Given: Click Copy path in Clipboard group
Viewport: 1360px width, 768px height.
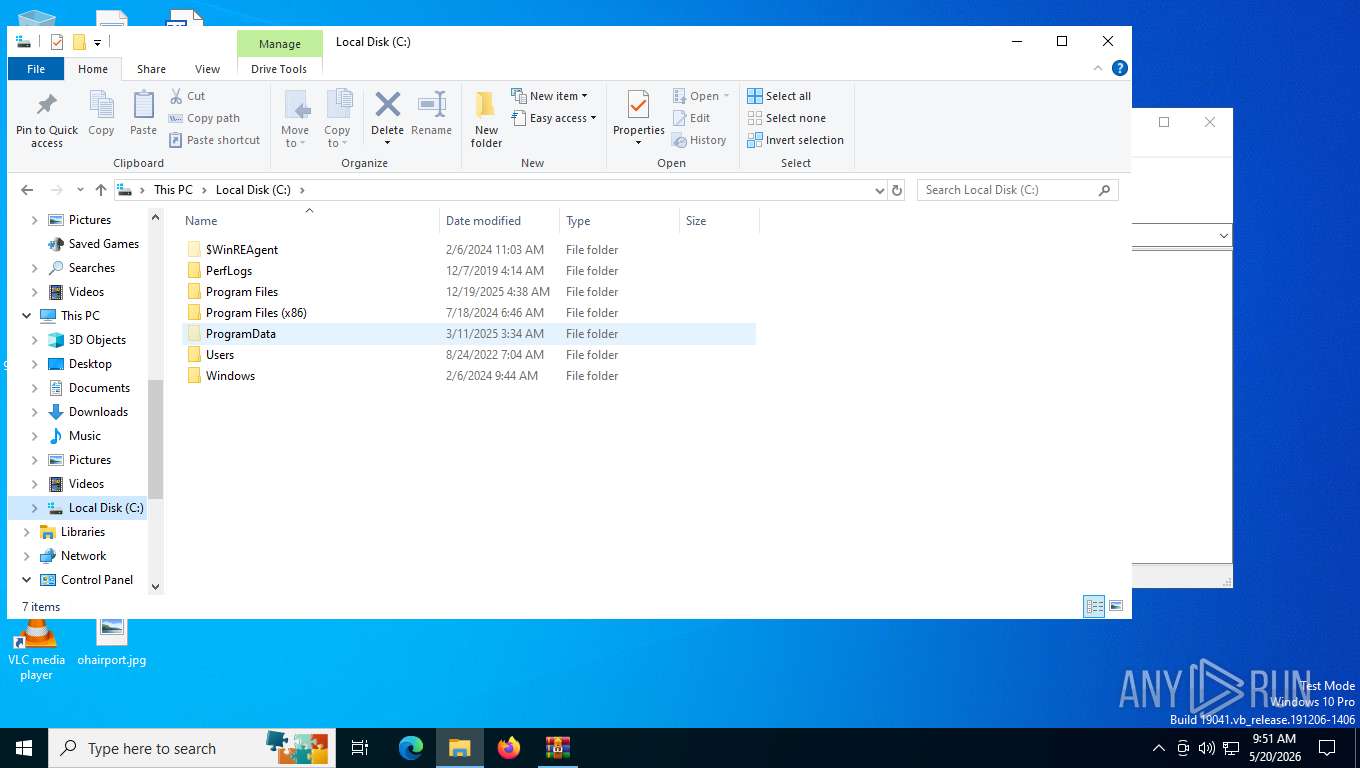Looking at the screenshot, I should (205, 118).
